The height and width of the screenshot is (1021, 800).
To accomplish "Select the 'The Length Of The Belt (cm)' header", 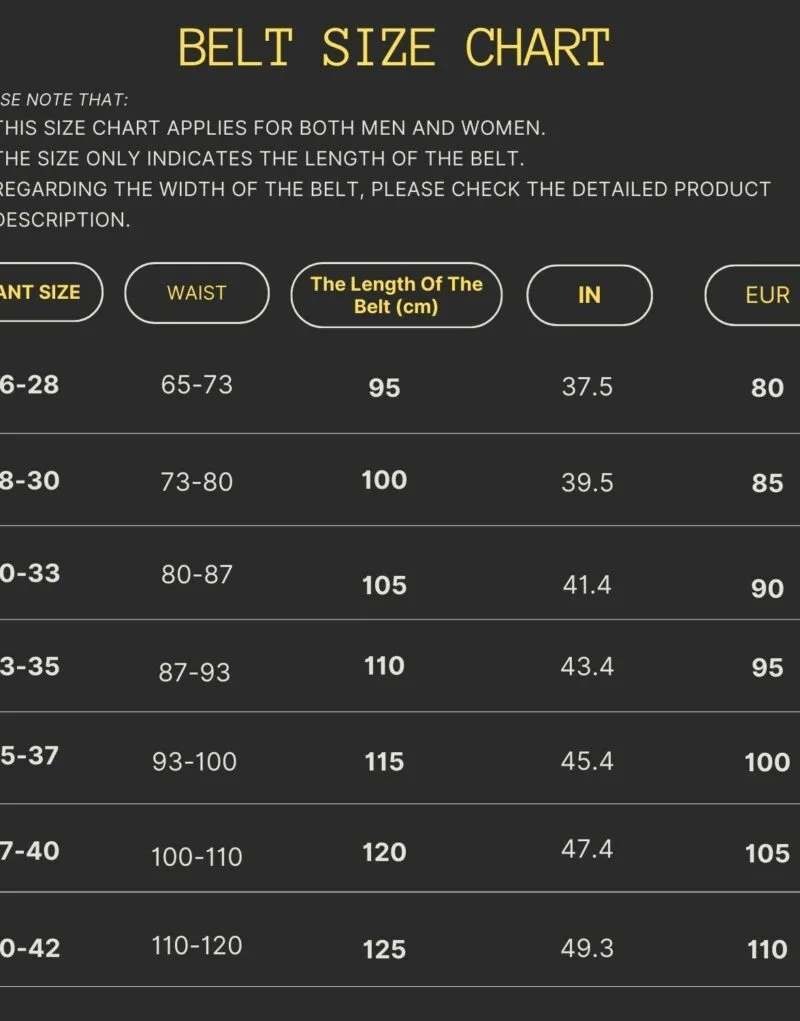I will click(x=396, y=295).
